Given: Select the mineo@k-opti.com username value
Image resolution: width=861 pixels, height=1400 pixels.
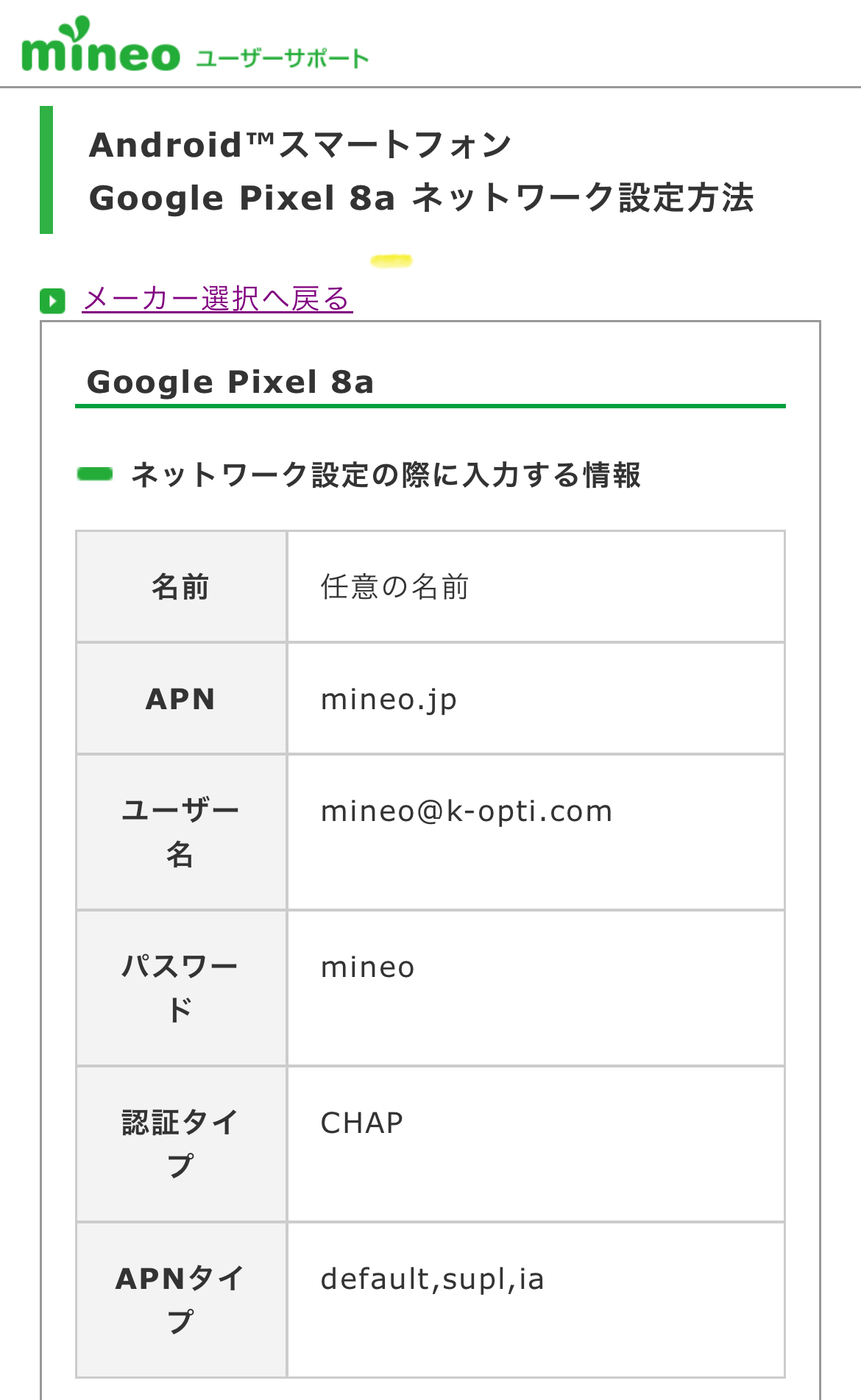Looking at the screenshot, I should [467, 811].
